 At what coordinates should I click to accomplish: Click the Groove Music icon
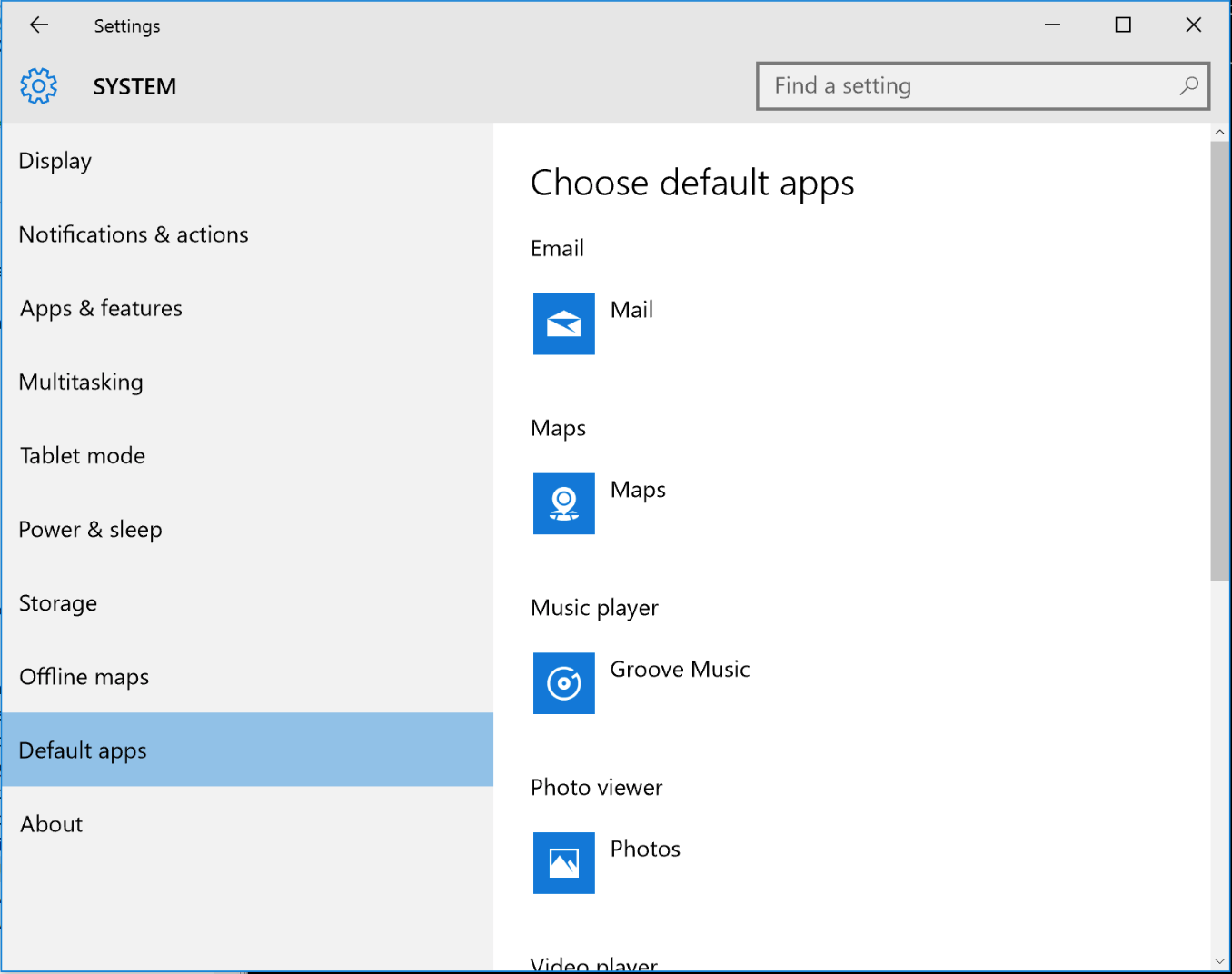563,683
